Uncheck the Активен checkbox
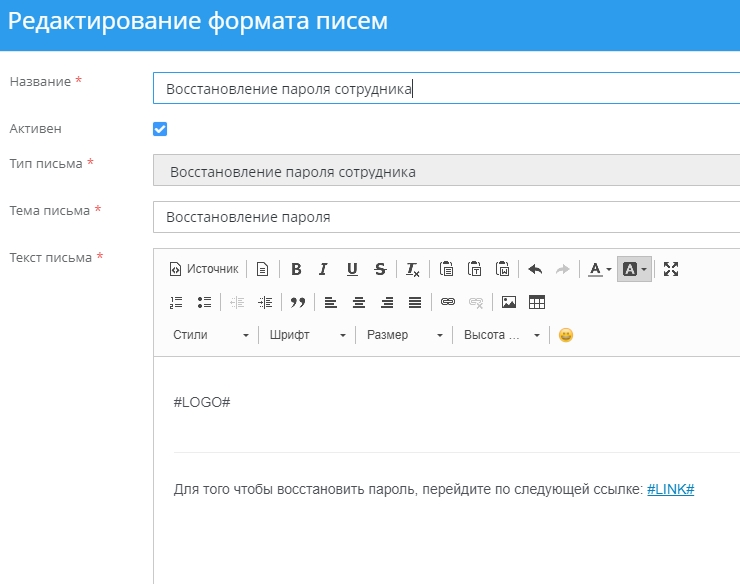The image size is (740, 584). click(x=160, y=129)
